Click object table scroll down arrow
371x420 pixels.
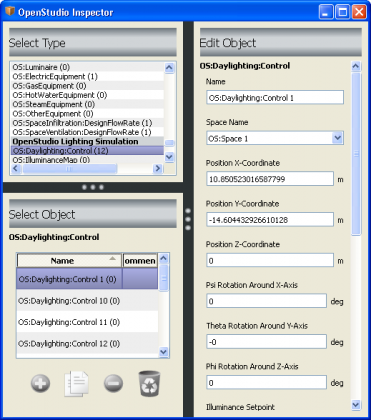pos(164,351)
